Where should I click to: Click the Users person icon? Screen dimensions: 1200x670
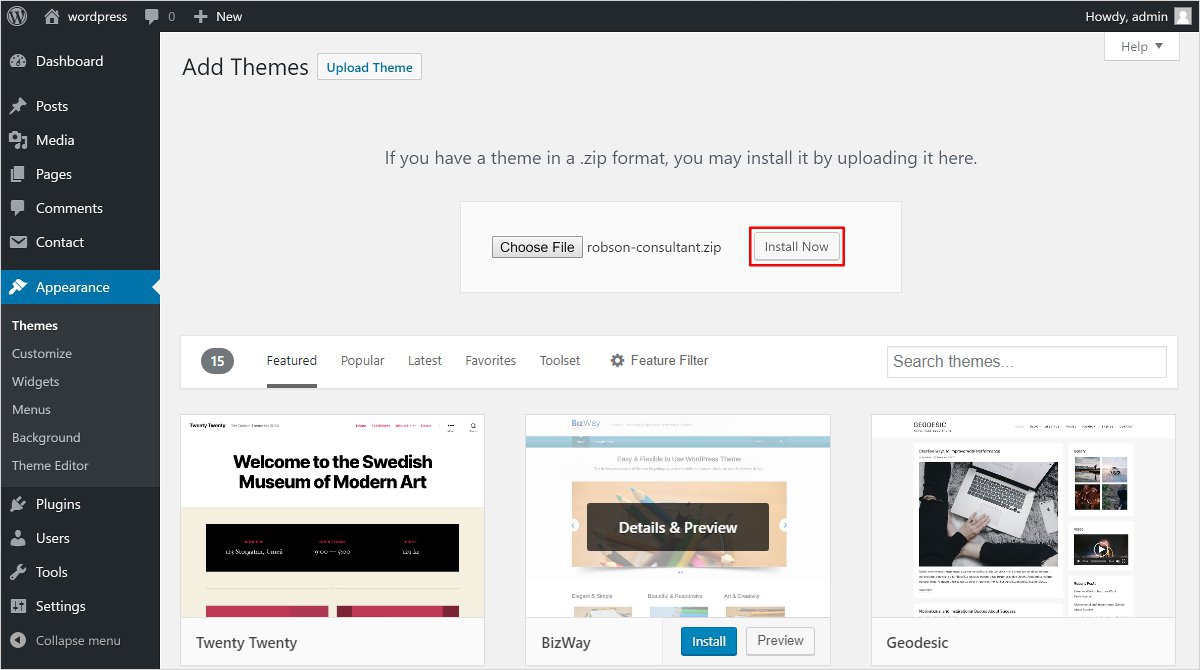tap(18, 538)
